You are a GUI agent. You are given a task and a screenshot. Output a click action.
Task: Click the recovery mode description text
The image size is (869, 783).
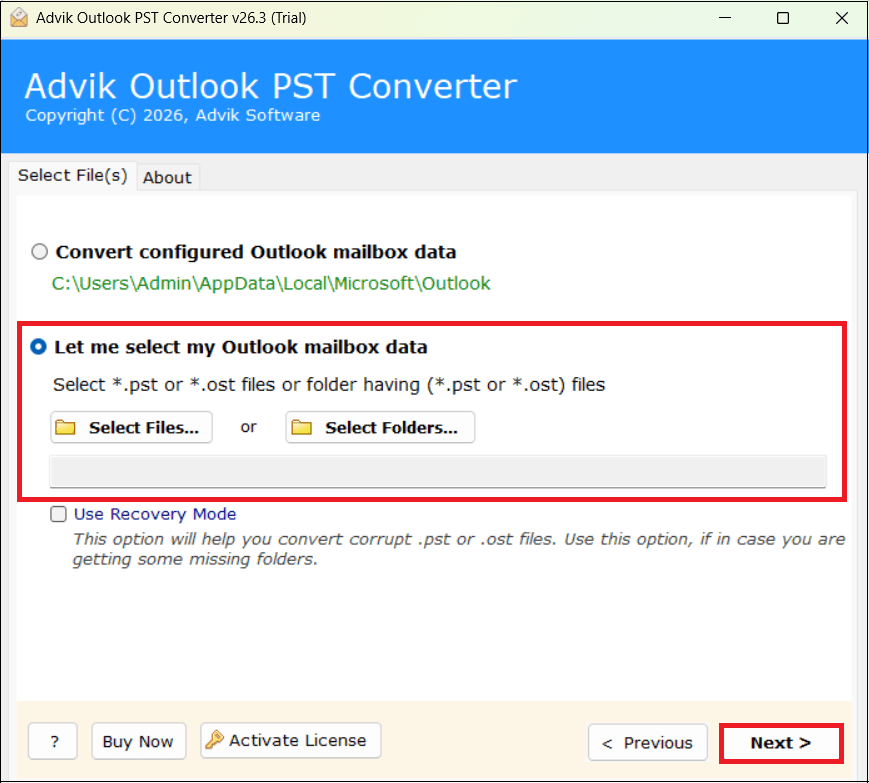[459, 549]
